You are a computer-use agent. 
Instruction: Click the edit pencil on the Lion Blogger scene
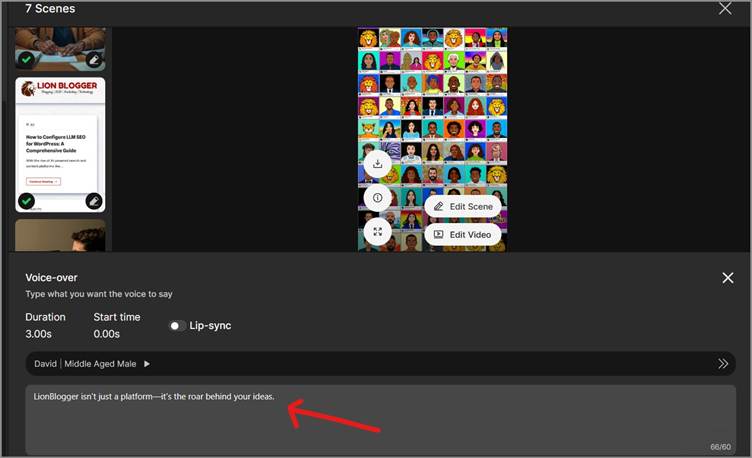(94, 201)
